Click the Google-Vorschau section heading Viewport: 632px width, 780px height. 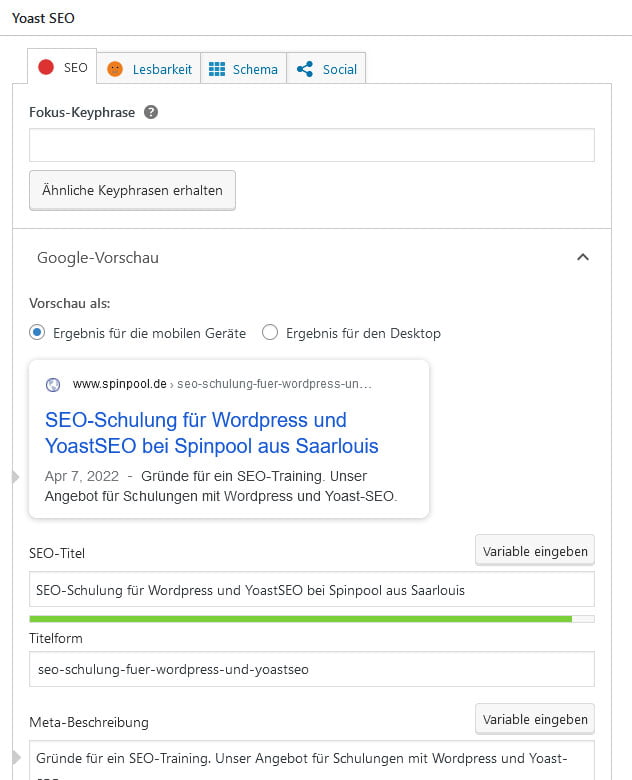98,258
